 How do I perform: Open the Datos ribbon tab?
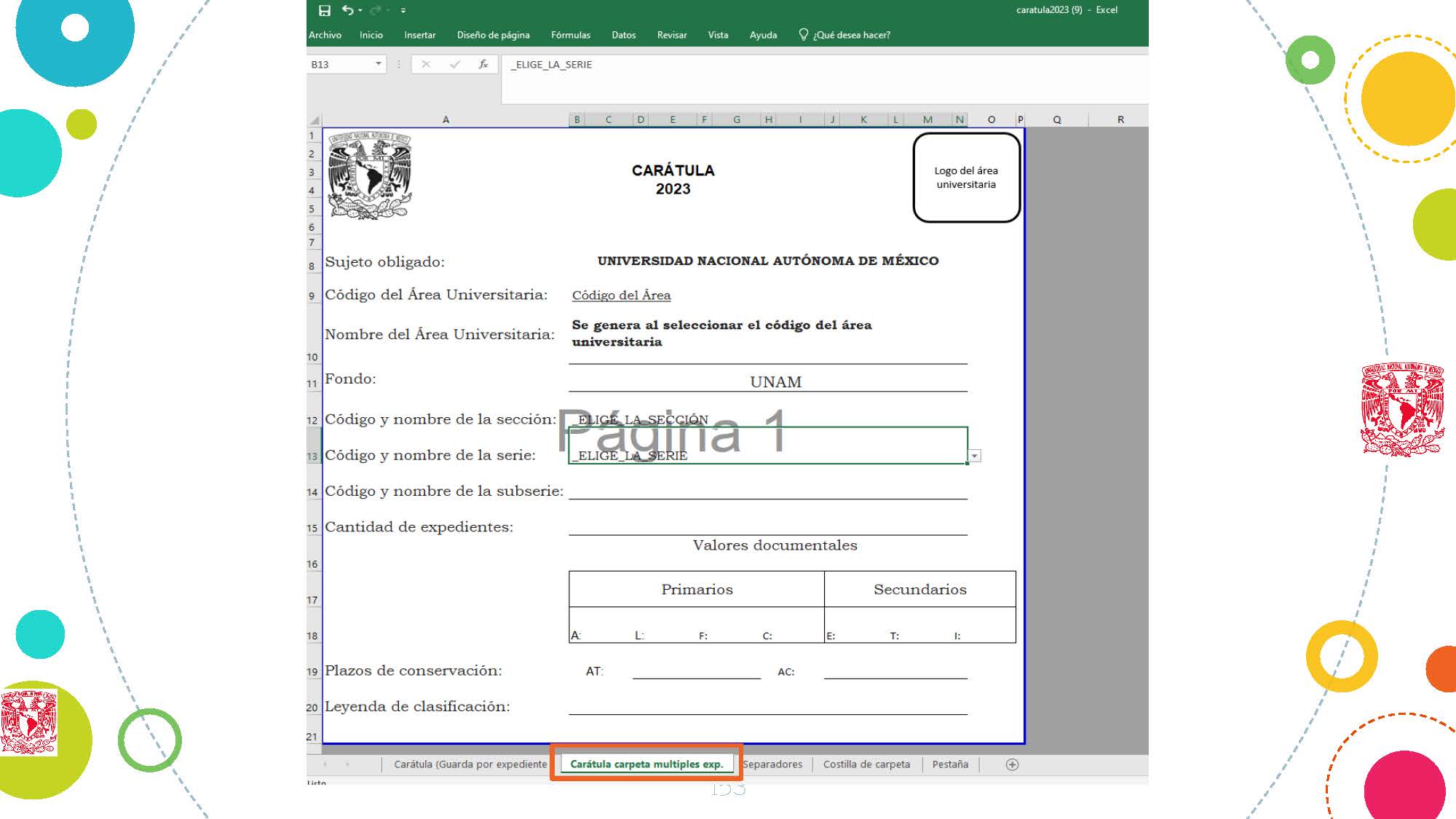(x=624, y=35)
